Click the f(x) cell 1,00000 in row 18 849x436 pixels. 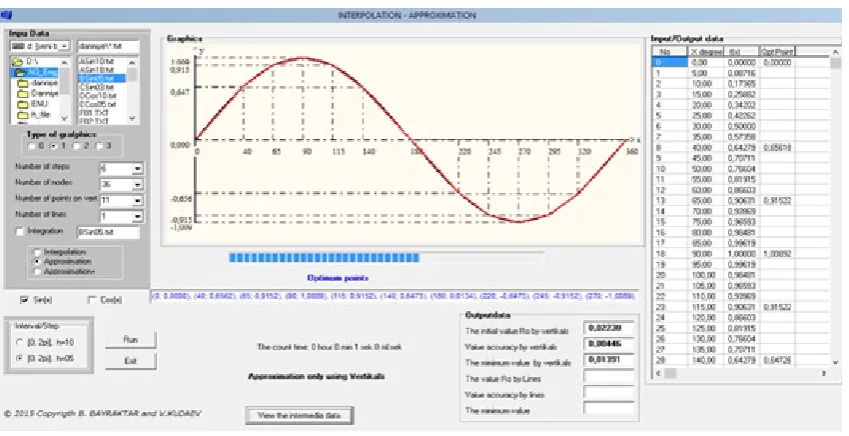[742, 253]
